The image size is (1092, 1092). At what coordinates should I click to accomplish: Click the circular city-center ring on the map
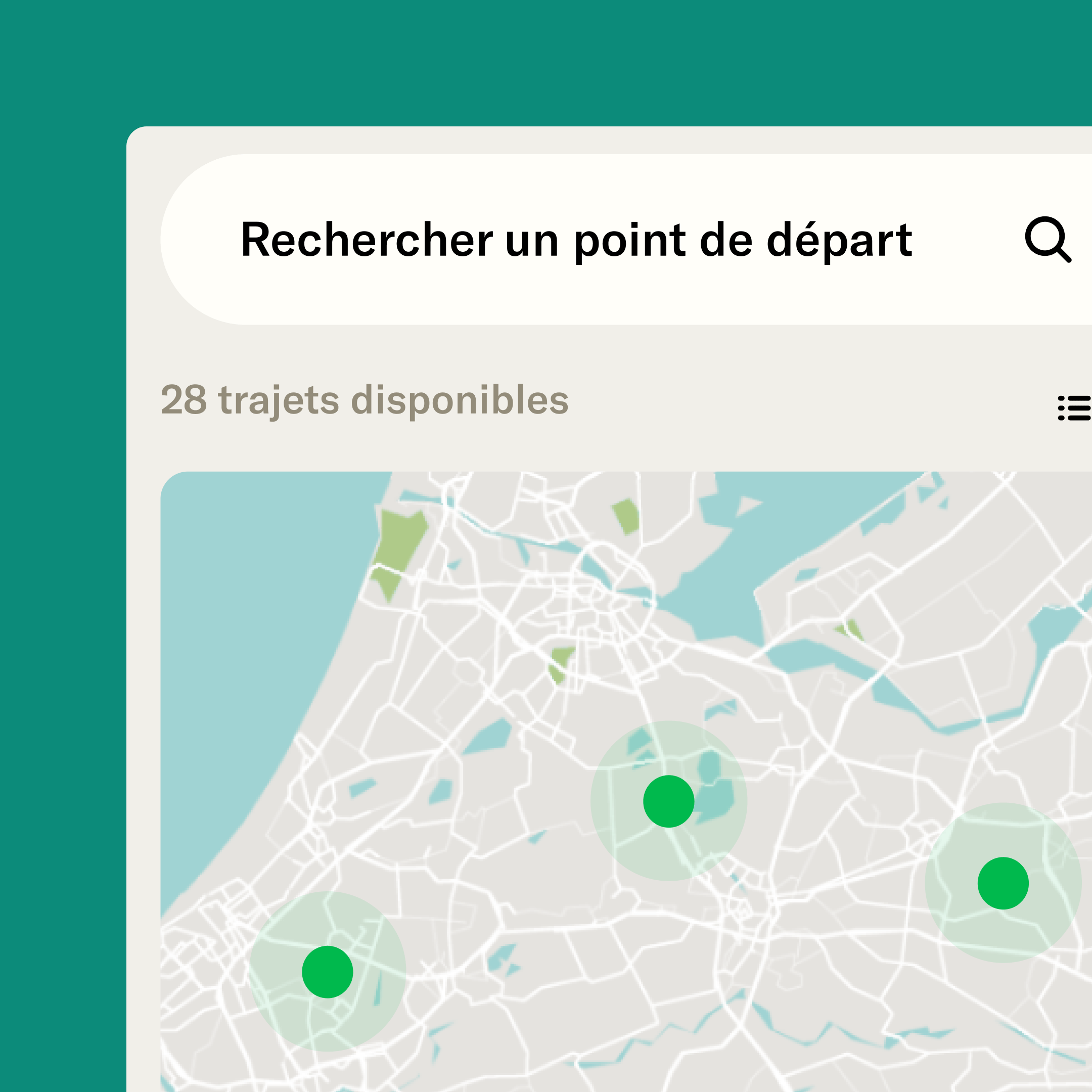(613, 585)
